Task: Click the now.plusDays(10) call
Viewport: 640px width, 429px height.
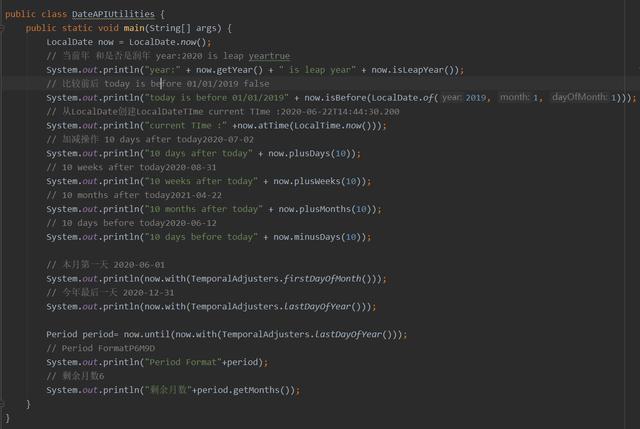Action: click(312, 153)
